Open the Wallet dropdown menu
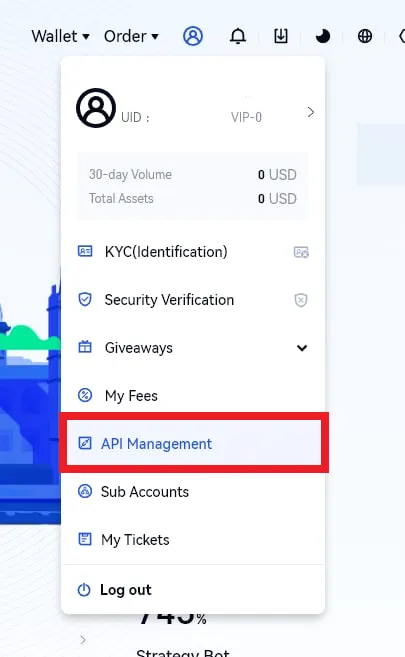This screenshot has height=657, width=405. coord(60,36)
